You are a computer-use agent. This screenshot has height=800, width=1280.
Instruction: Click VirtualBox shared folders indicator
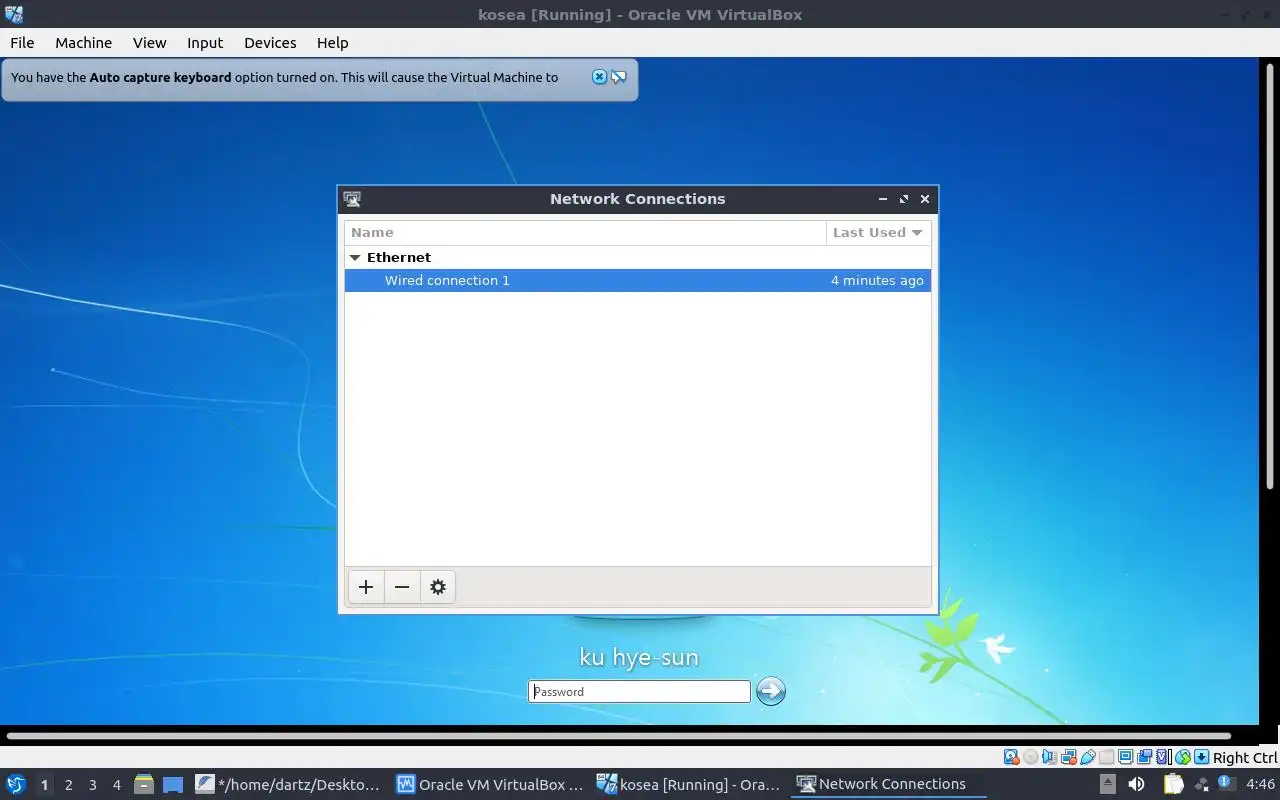[1106, 757]
